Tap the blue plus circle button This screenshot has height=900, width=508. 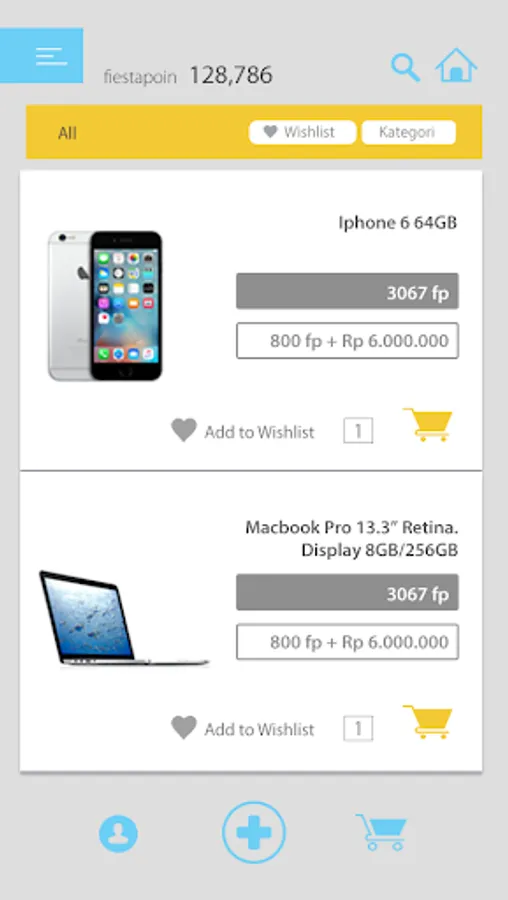[254, 832]
